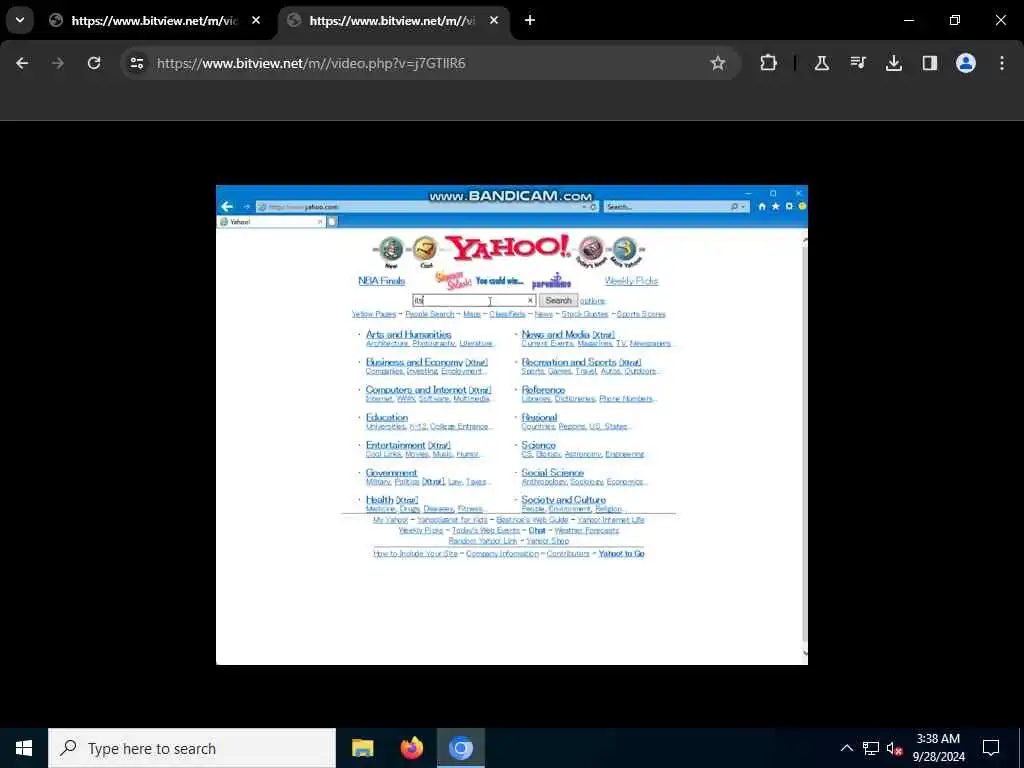Click the Yahoo New round icon
This screenshot has height=768, width=1024.
[391, 250]
